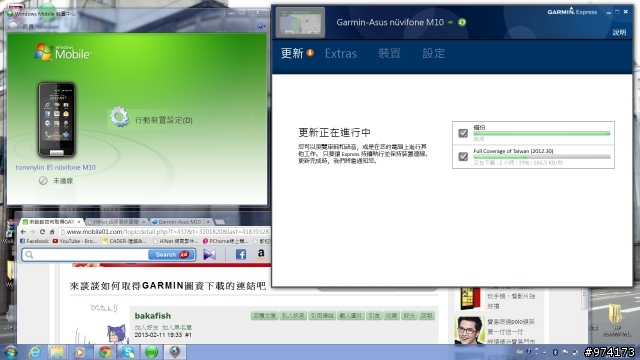Toggle the 備份 backup checkbox
Image resolution: width=640 pixels, height=360 pixels.
[x=463, y=133]
